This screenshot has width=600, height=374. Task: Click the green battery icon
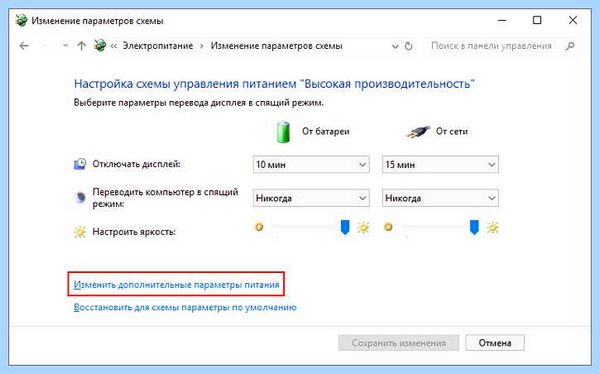[283, 132]
